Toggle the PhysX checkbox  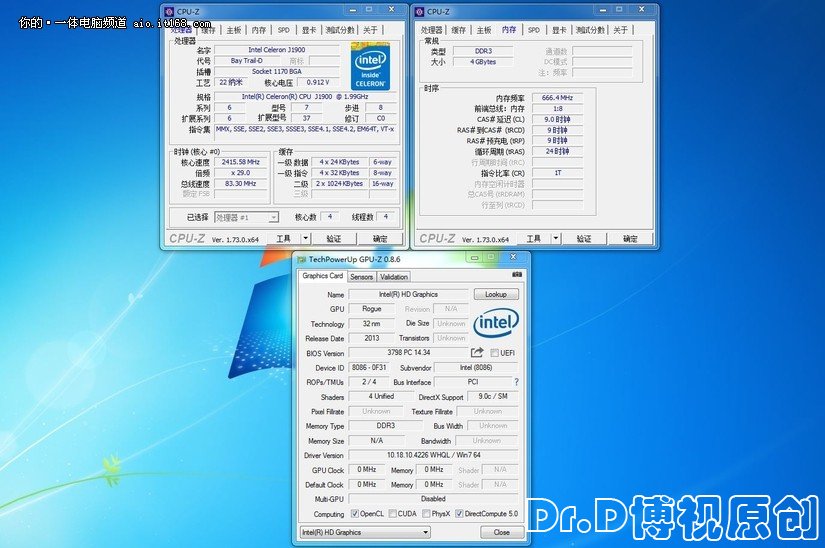point(426,514)
